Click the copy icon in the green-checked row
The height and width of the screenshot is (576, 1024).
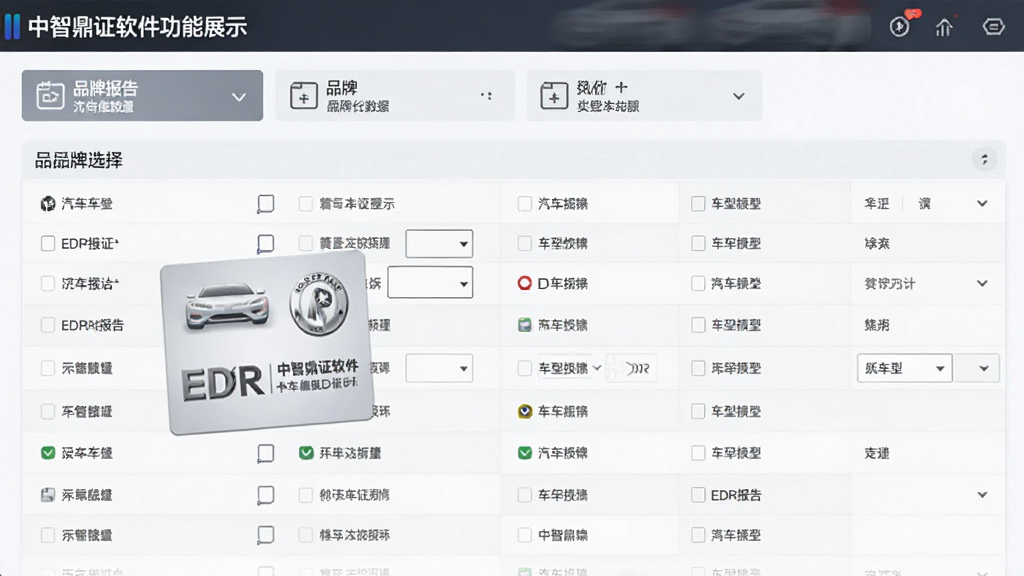coord(266,453)
